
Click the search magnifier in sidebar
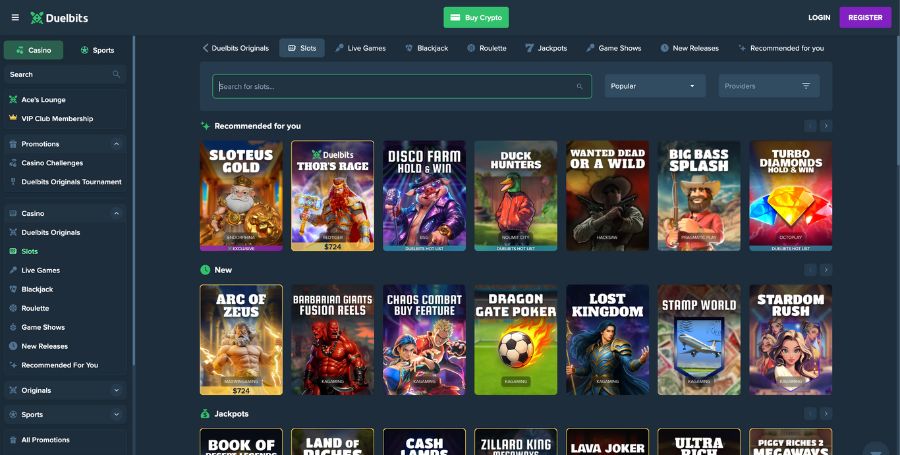[116, 74]
